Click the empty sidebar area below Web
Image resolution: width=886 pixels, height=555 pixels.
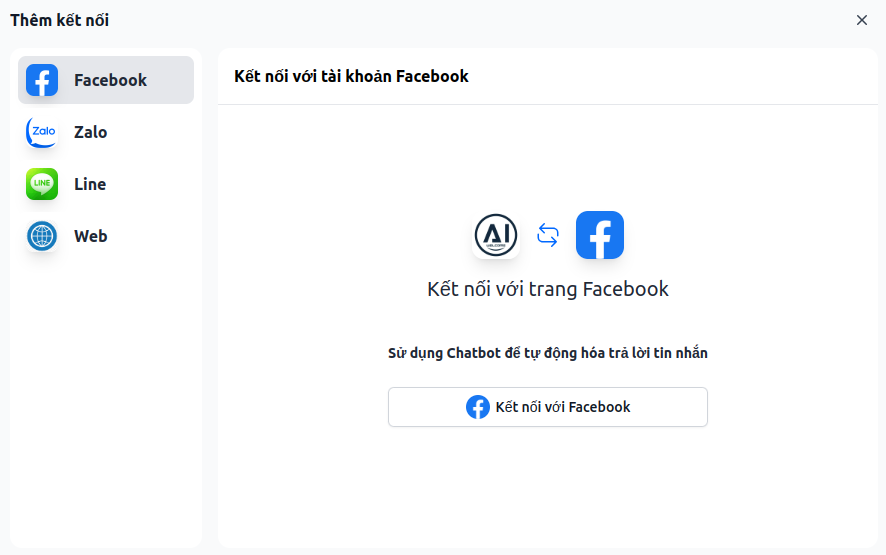click(106, 400)
